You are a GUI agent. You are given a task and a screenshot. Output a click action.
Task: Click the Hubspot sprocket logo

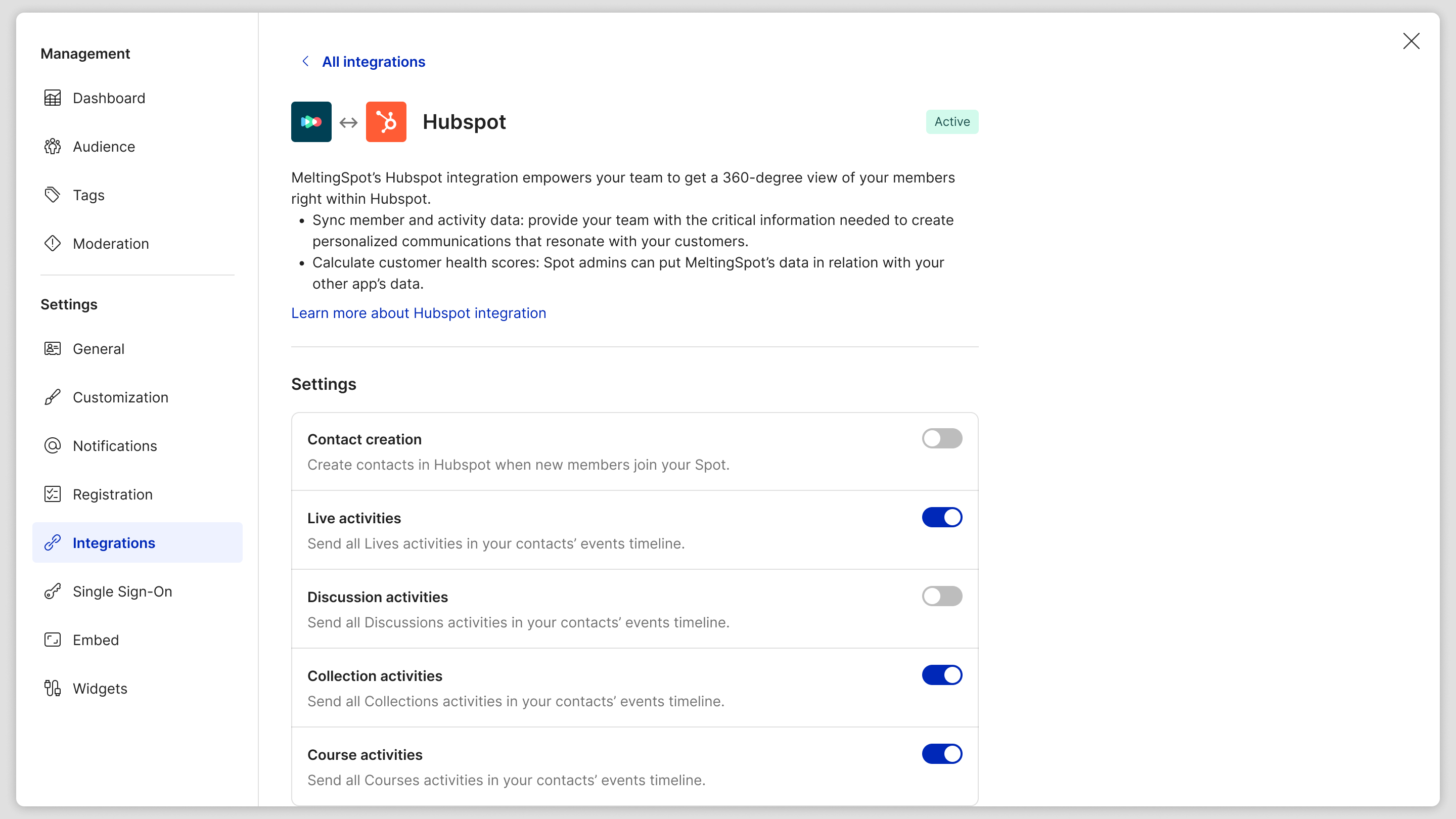pyautogui.click(x=386, y=121)
